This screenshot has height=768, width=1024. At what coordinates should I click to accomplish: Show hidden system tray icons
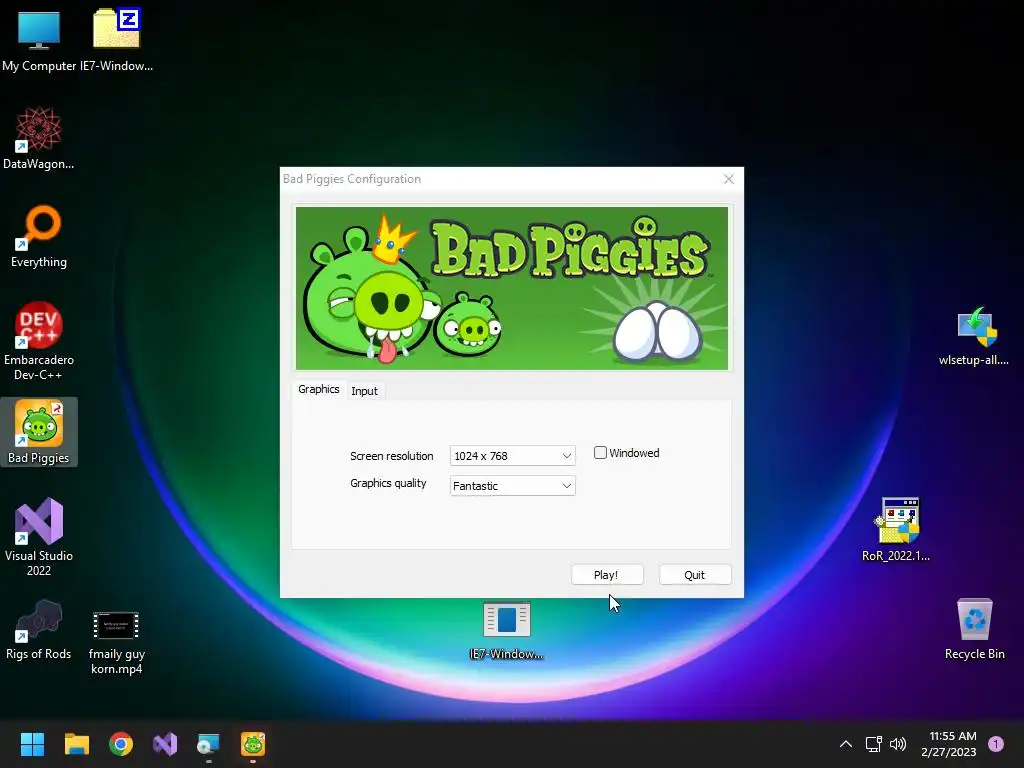[x=846, y=744]
